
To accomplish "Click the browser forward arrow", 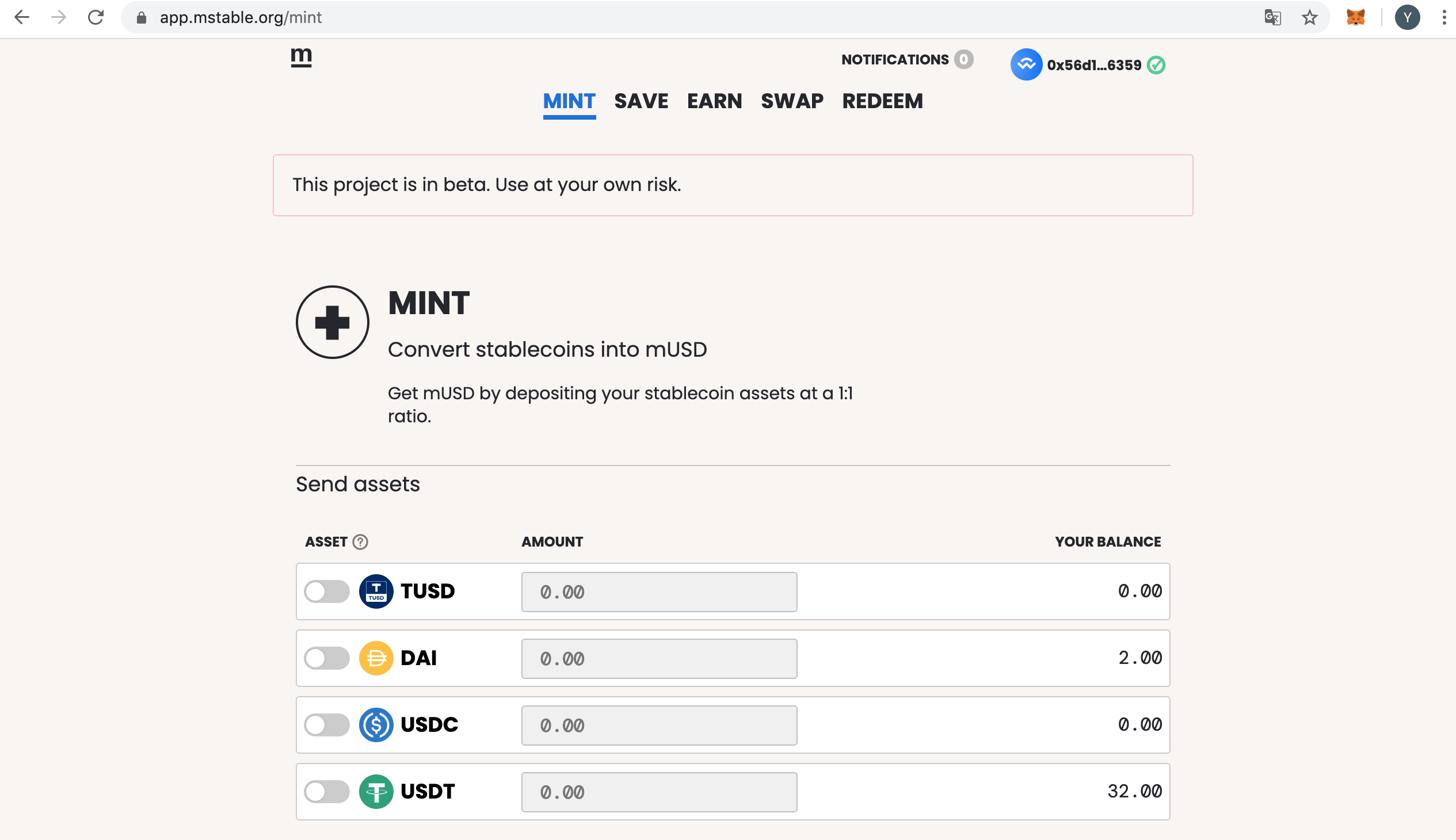I will [x=58, y=17].
